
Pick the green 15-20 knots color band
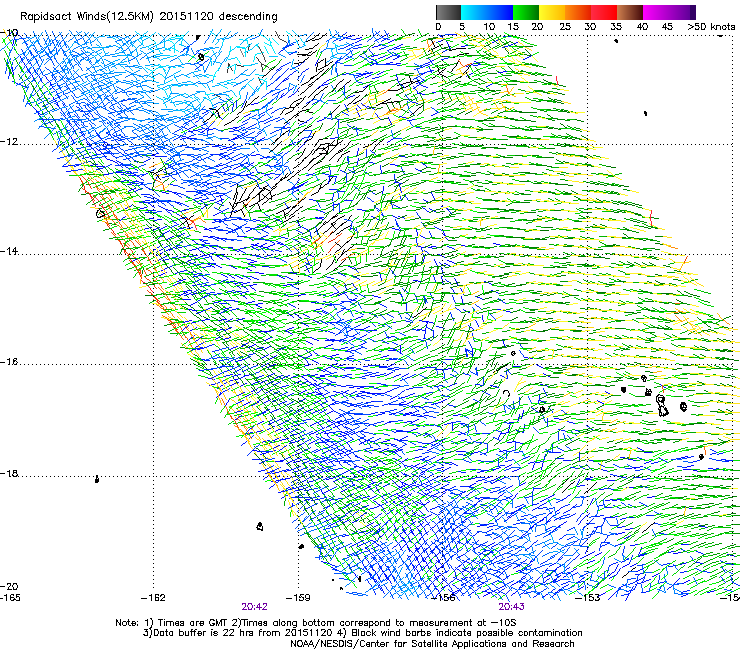[526, 12]
